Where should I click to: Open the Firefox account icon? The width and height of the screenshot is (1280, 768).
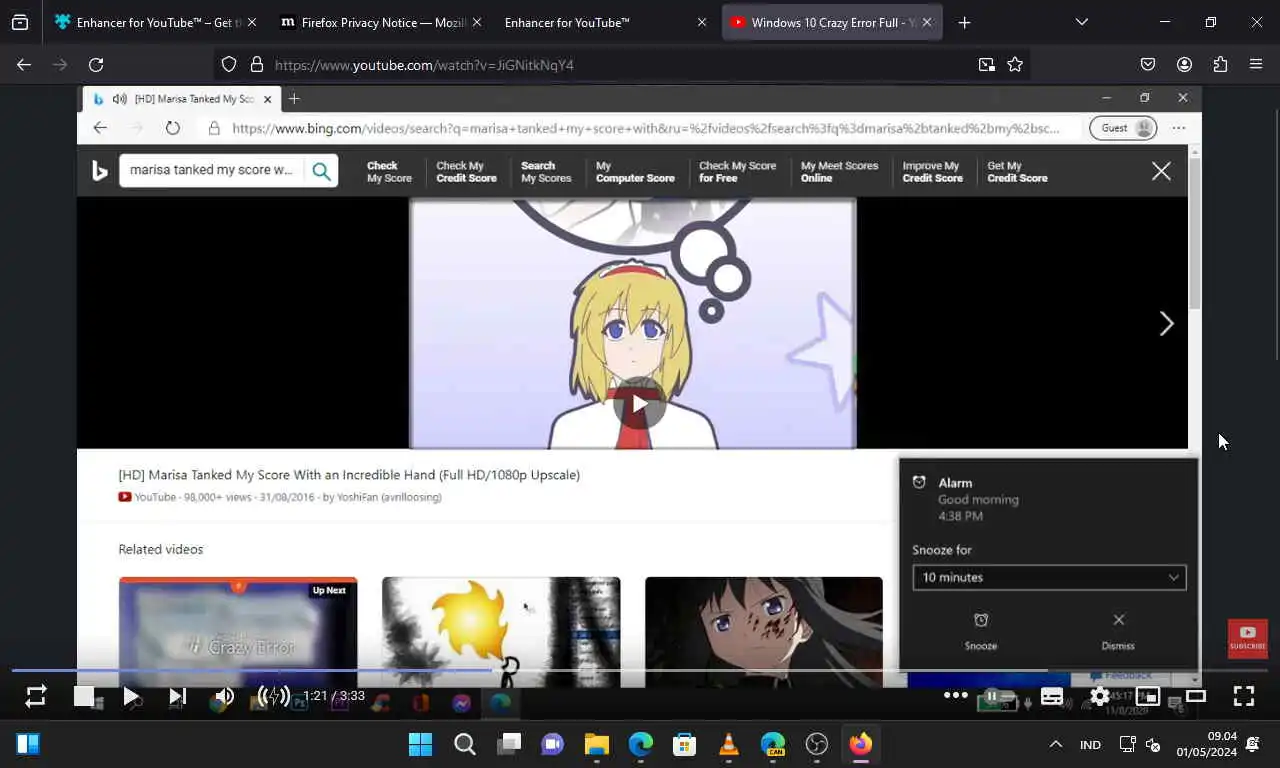click(x=1184, y=65)
